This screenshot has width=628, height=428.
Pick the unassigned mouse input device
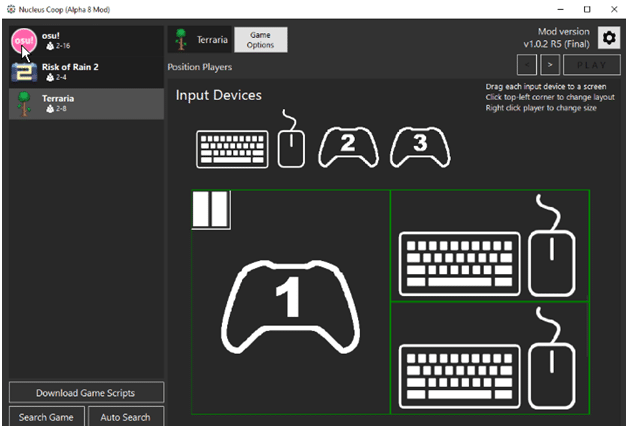click(x=291, y=139)
